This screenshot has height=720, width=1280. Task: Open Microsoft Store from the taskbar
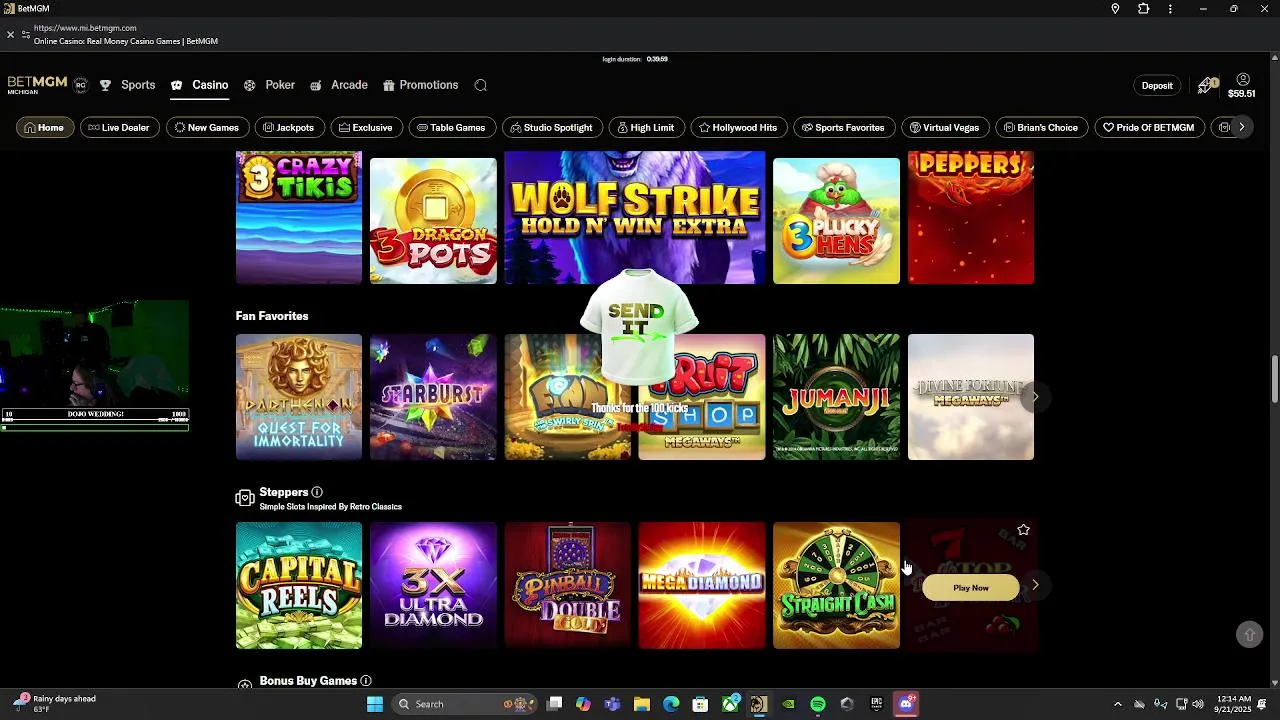[700, 704]
